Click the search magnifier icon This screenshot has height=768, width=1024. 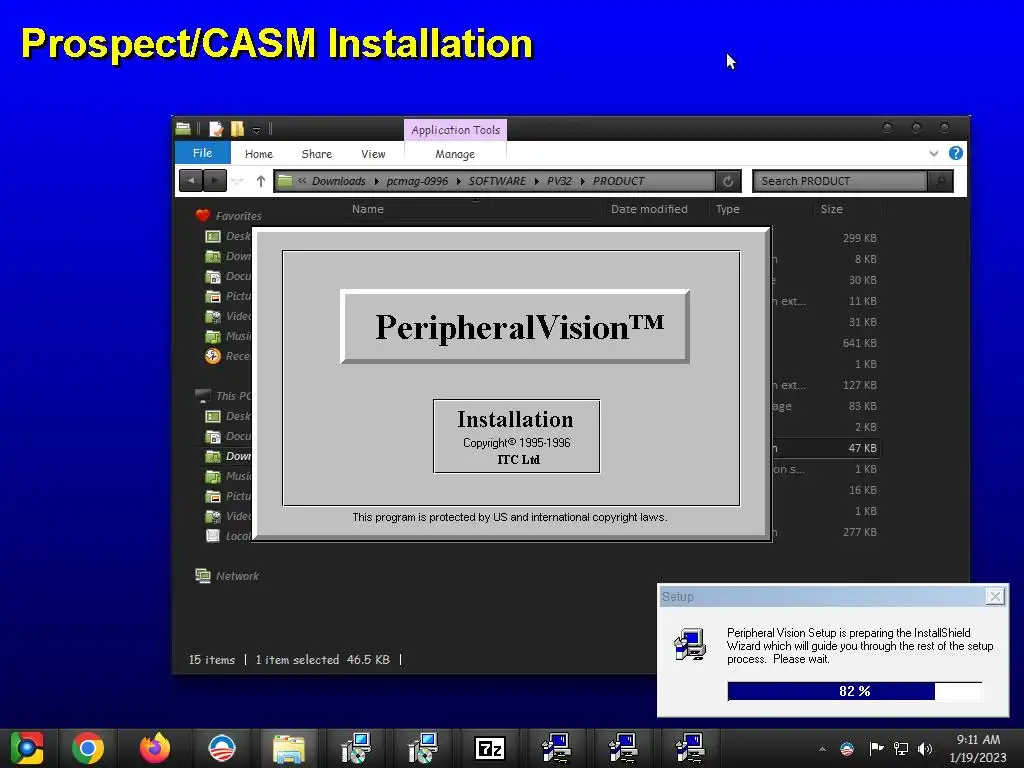click(x=940, y=181)
